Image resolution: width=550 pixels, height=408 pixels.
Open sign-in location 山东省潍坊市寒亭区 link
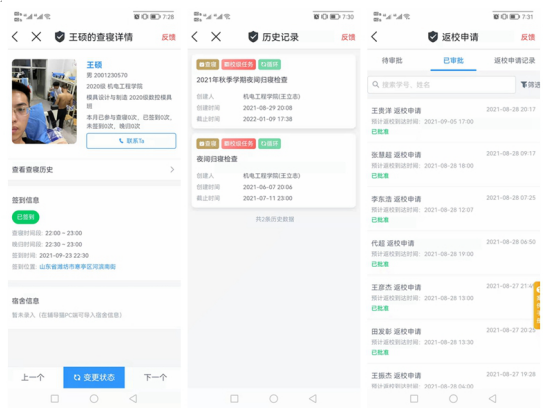point(78,267)
